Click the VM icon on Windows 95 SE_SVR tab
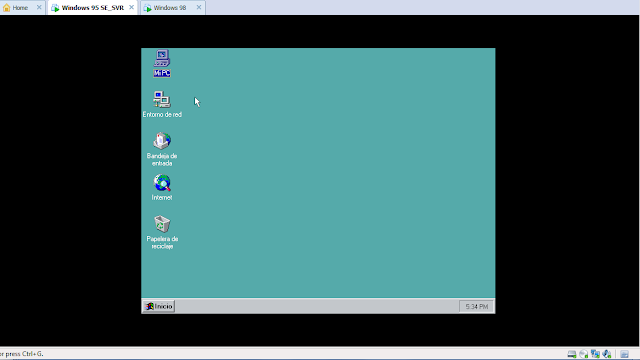This screenshot has width=640, height=360. pos(55,8)
